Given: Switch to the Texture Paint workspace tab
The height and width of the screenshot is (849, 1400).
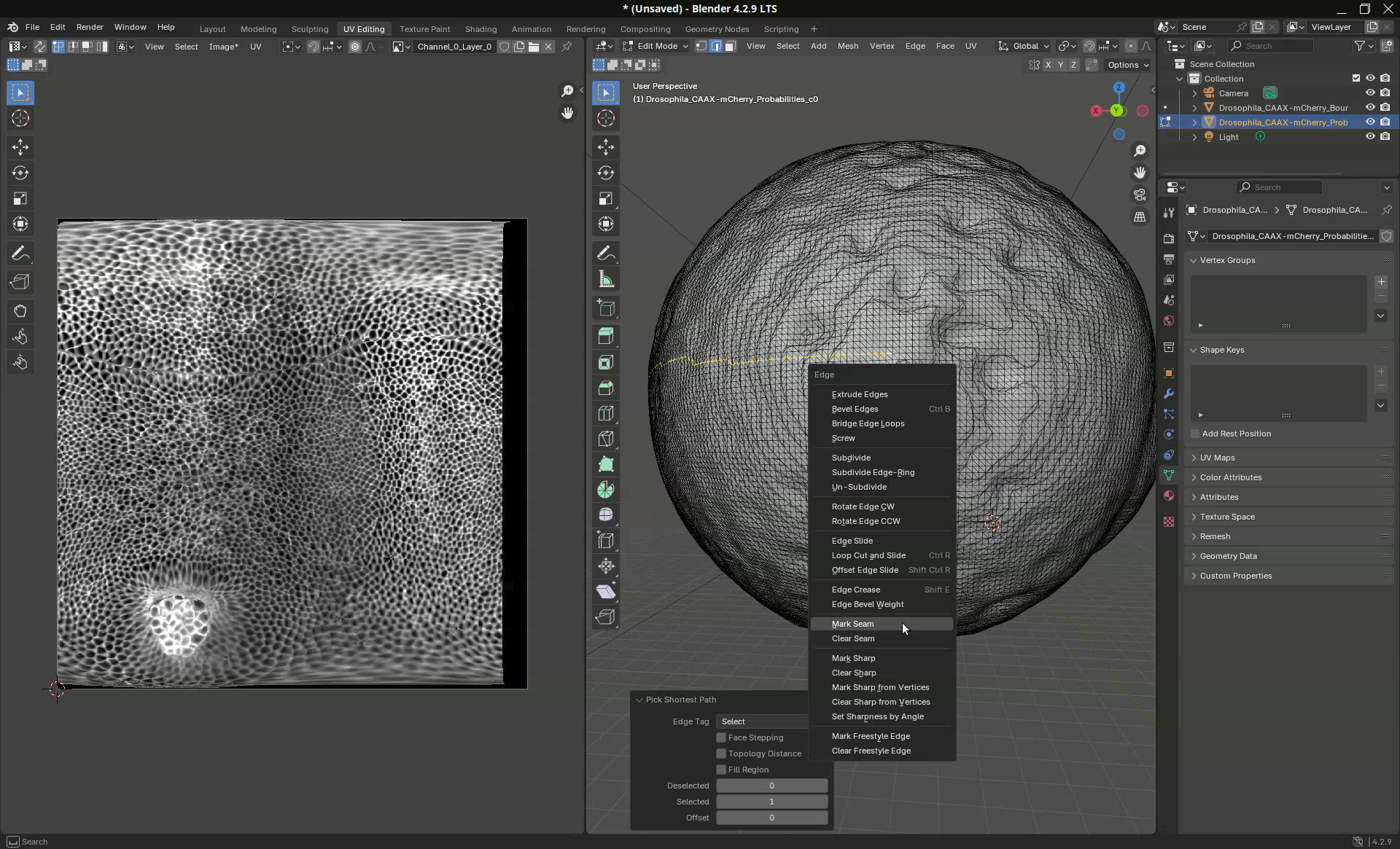Looking at the screenshot, I should click(x=424, y=29).
